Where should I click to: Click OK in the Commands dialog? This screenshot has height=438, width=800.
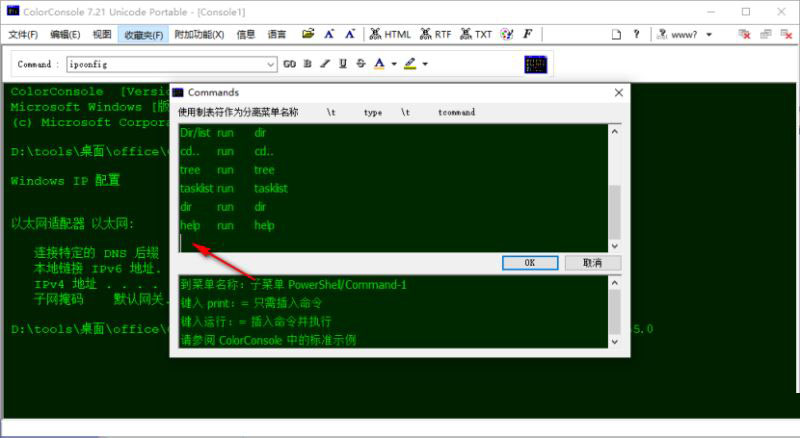pyautogui.click(x=530, y=263)
